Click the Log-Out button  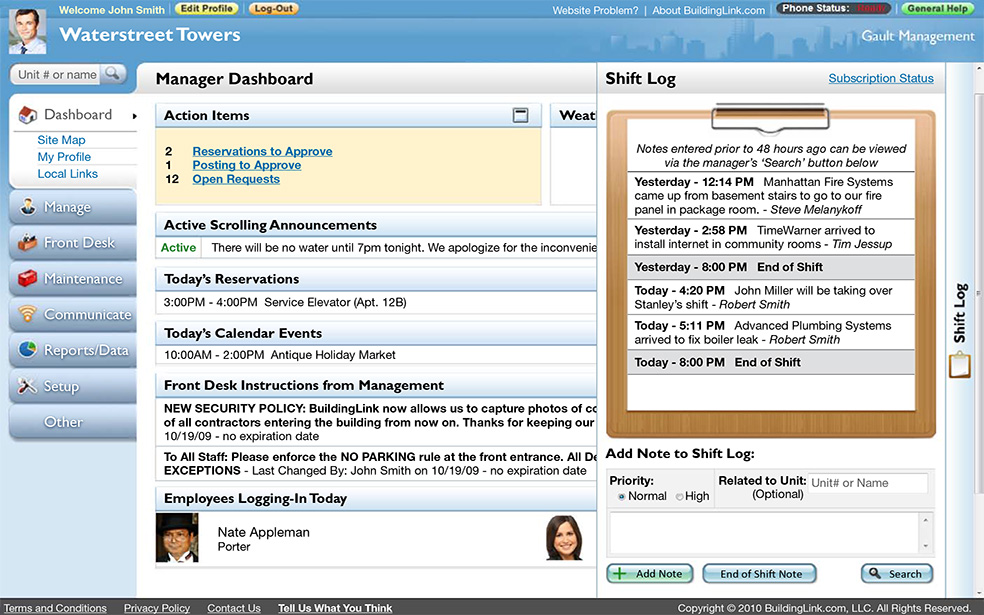[x=274, y=9]
